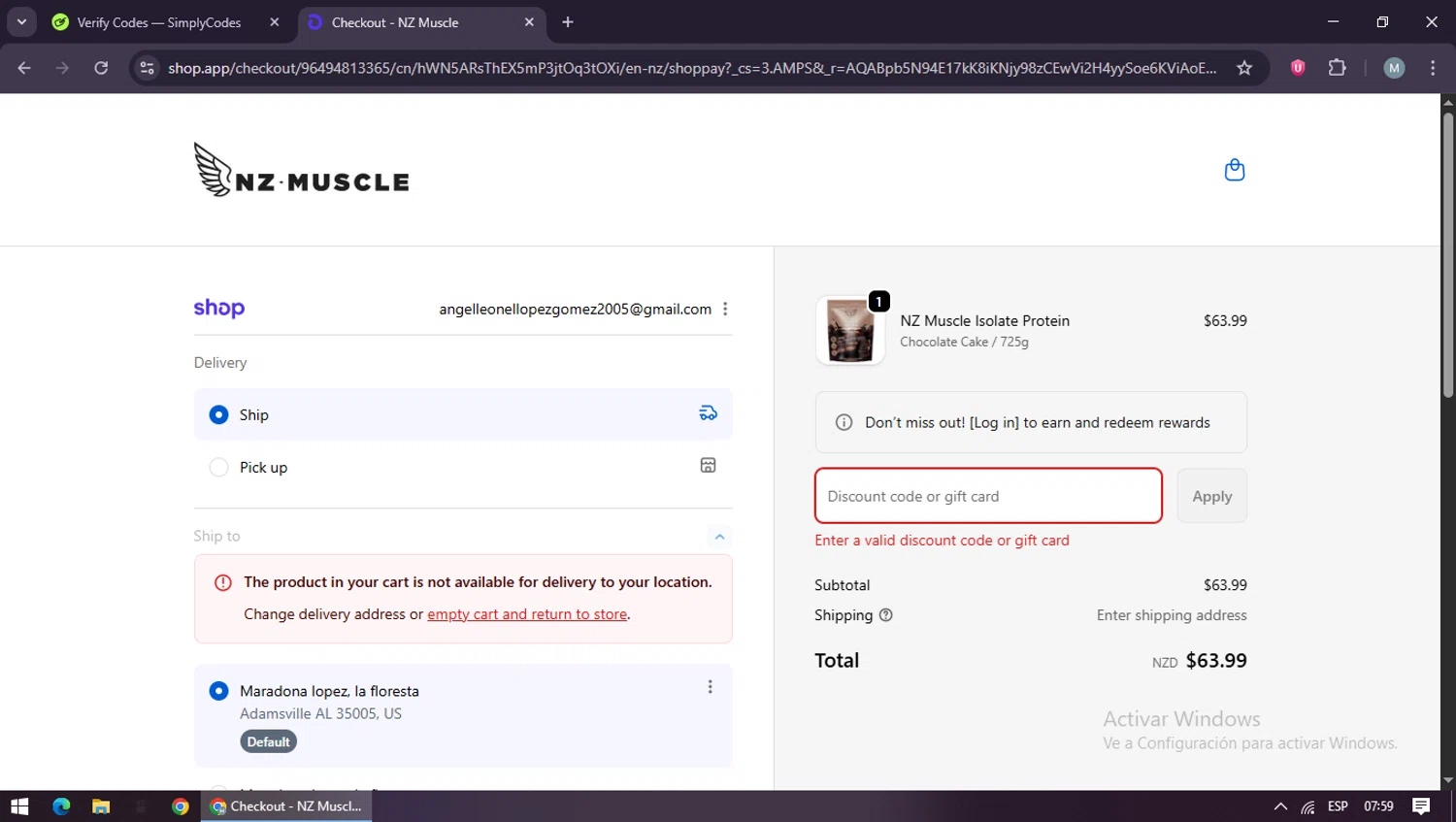Screen dimensions: 1456x822
Task: Go back to the previous page
Action: (x=24, y=68)
